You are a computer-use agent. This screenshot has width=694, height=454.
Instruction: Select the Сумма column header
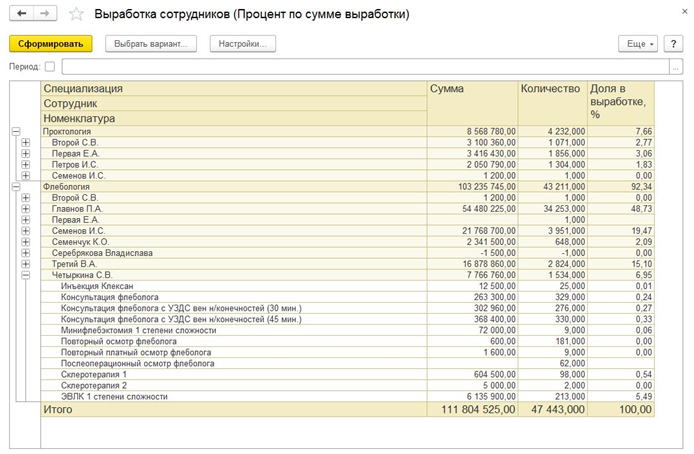[x=471, y=89]
